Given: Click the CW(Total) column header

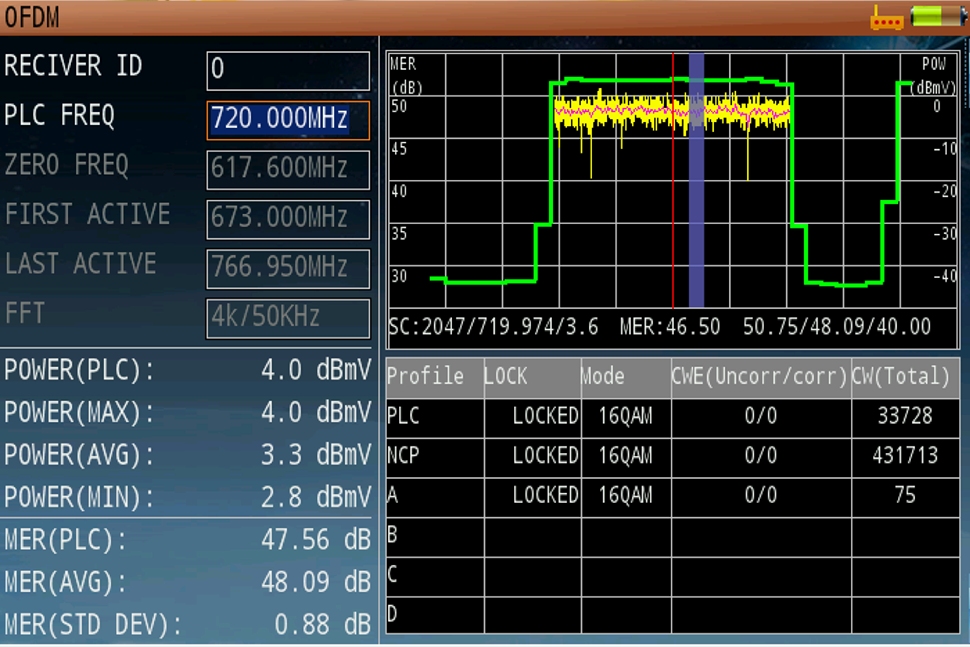Looking at the screenshot, I should [904, 376].
